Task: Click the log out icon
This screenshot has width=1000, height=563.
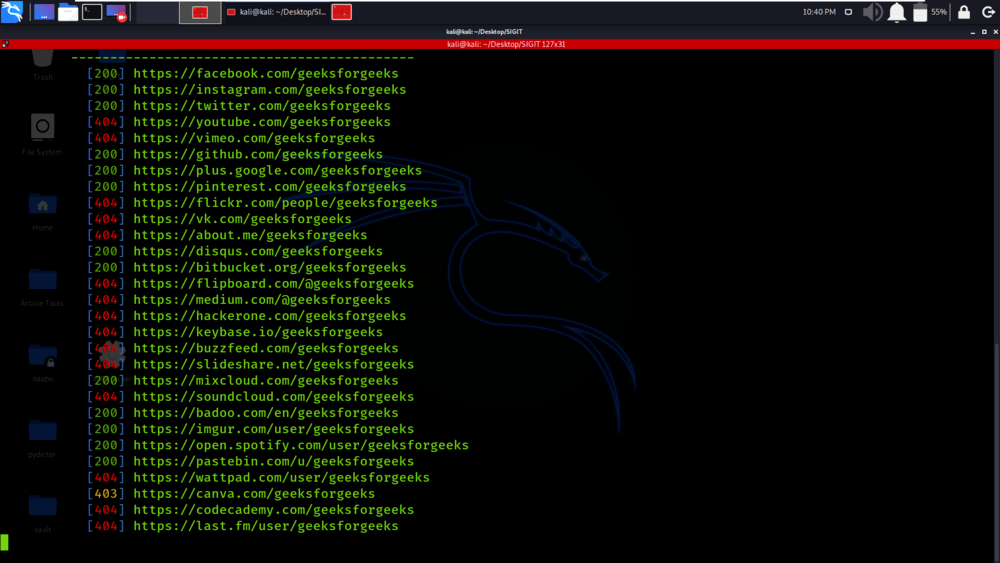Action: pyautogui.click(x=988, y=12)
